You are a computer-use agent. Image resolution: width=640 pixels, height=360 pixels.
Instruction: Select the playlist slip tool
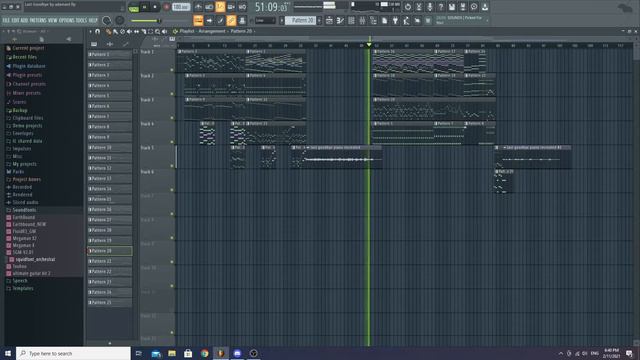click(x=136, y=31)
